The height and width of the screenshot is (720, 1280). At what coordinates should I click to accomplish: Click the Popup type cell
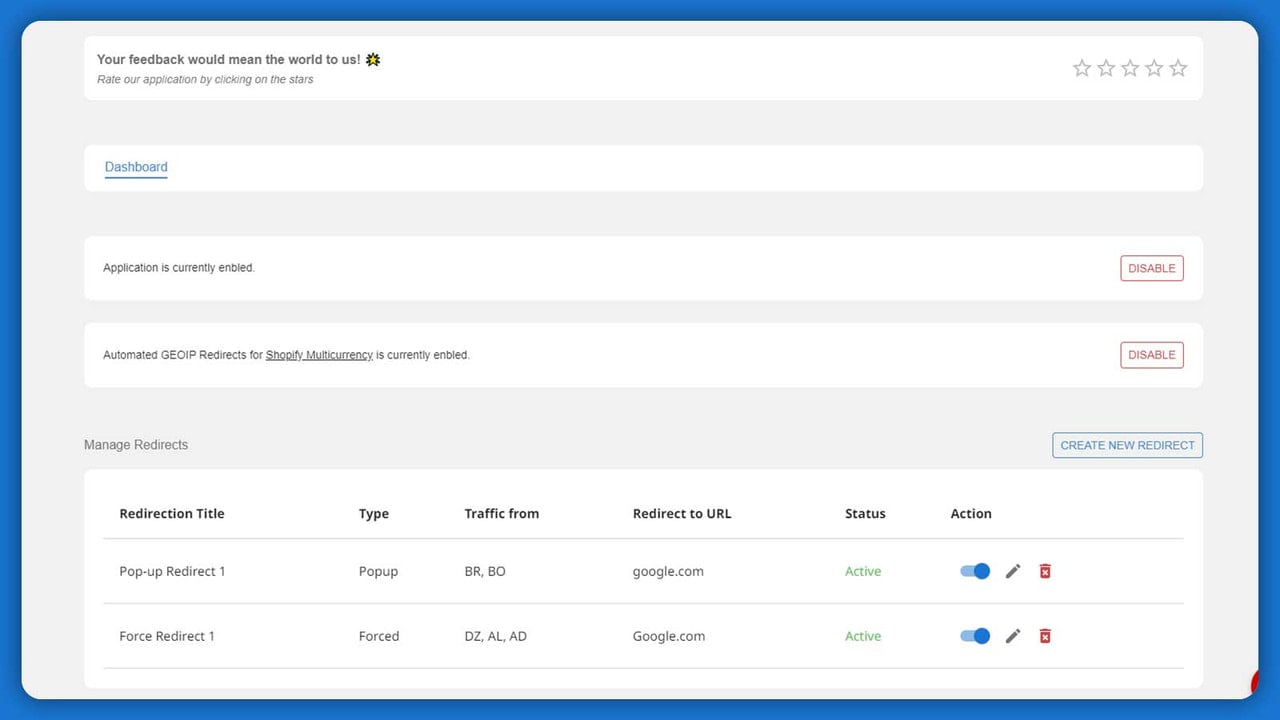(x=378, y=571)
